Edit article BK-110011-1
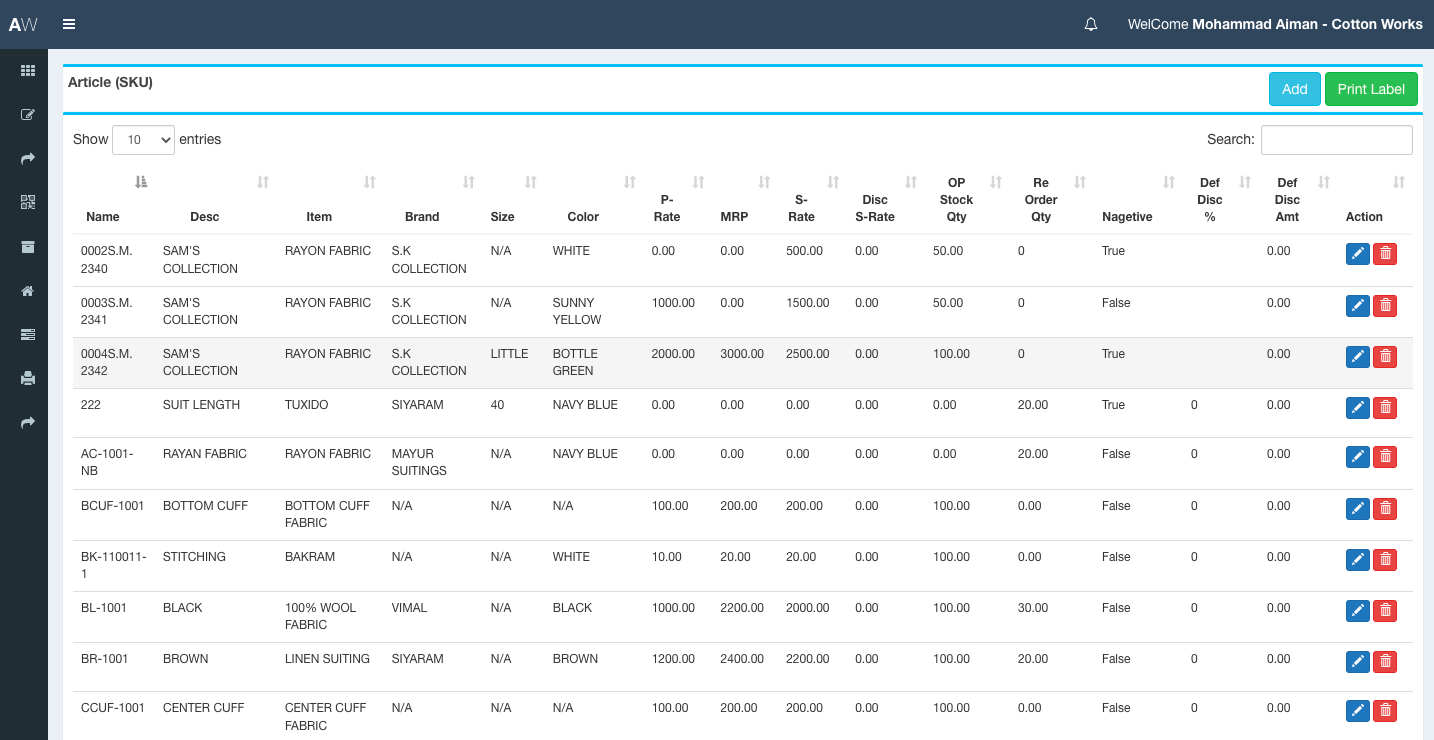 (x=1358, y=560)
